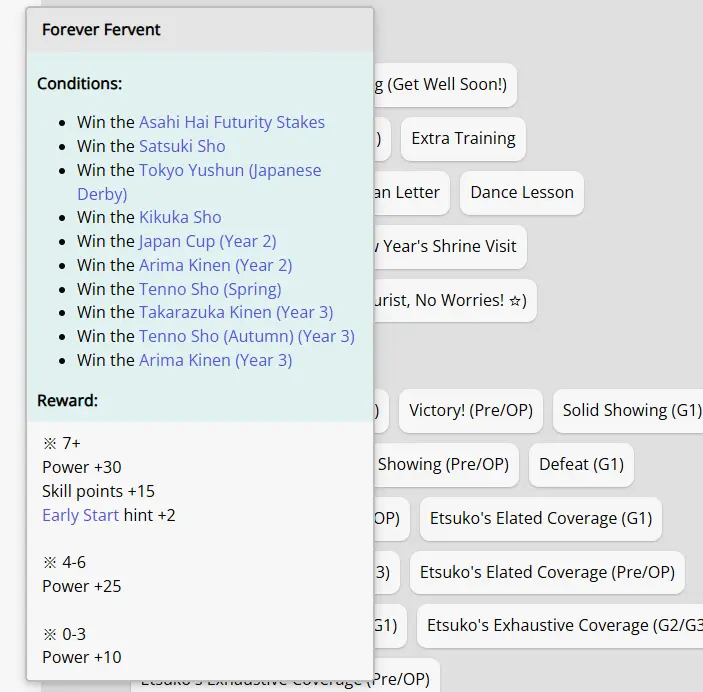Viewport: 703px width, 692px height.
Task: Select the Dance Lesson event
Action: tap(522, 193)
